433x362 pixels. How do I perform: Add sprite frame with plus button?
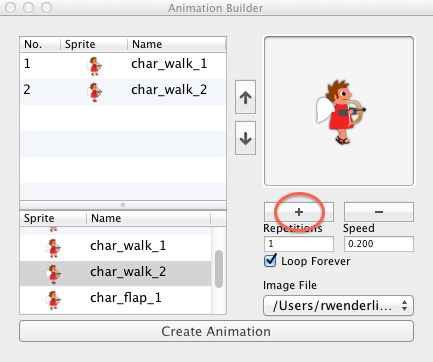pyautogui.click(x=299, y=212)
